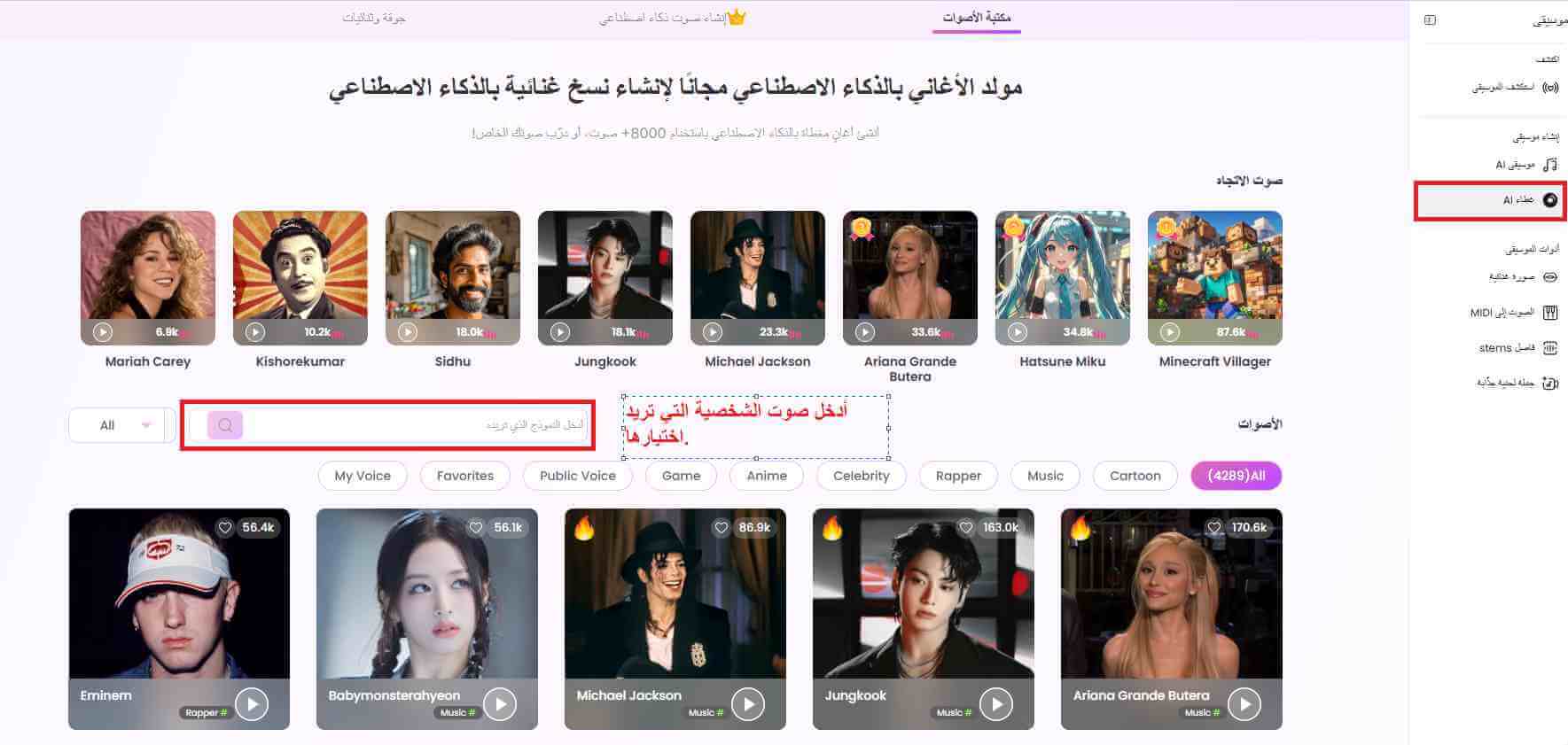
Task: Open the Hatsune Miku trending thumbnail
Action: (1063, 278)
